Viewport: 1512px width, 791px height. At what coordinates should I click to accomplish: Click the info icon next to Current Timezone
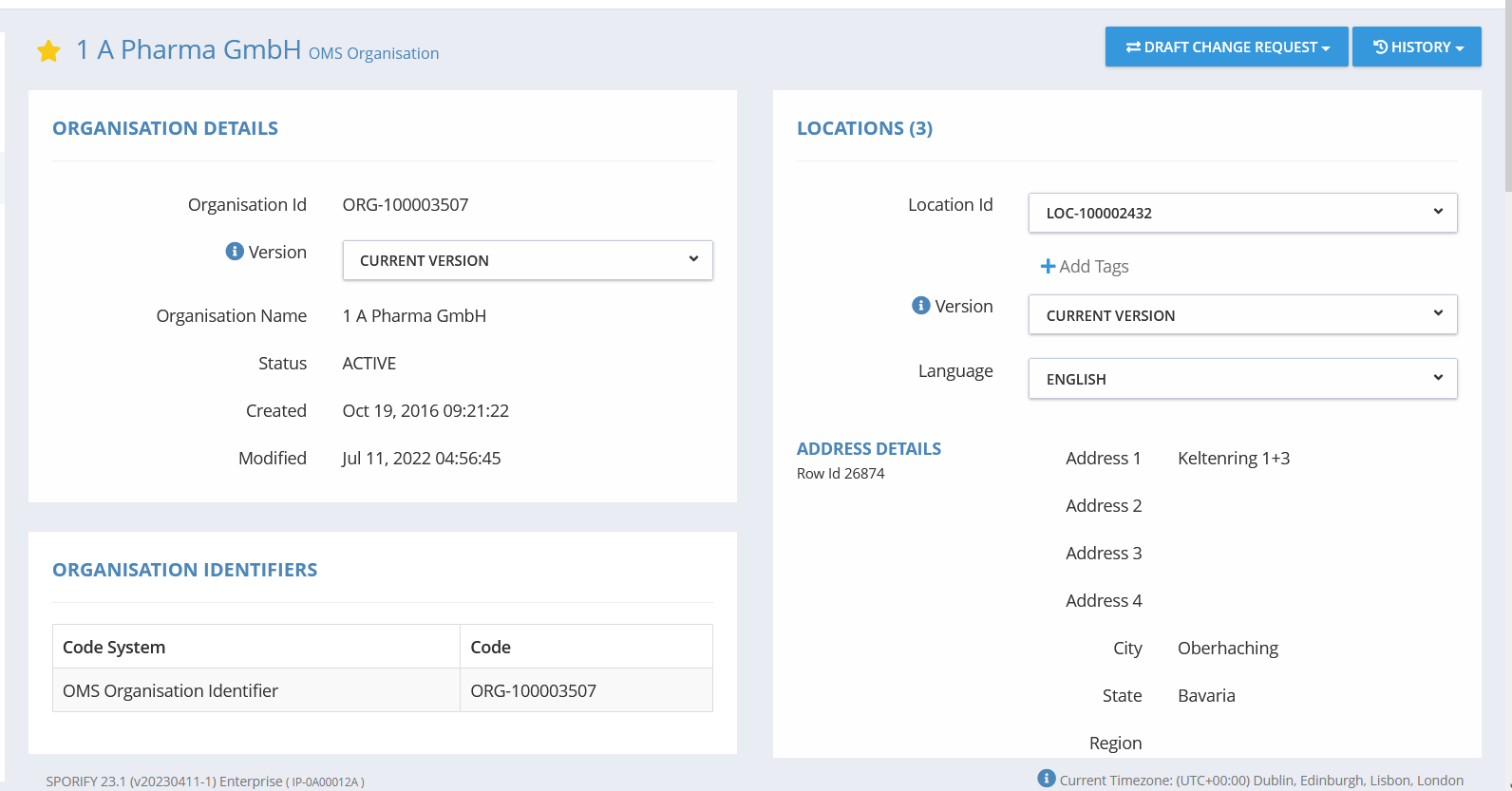(x=1047, y=779)
